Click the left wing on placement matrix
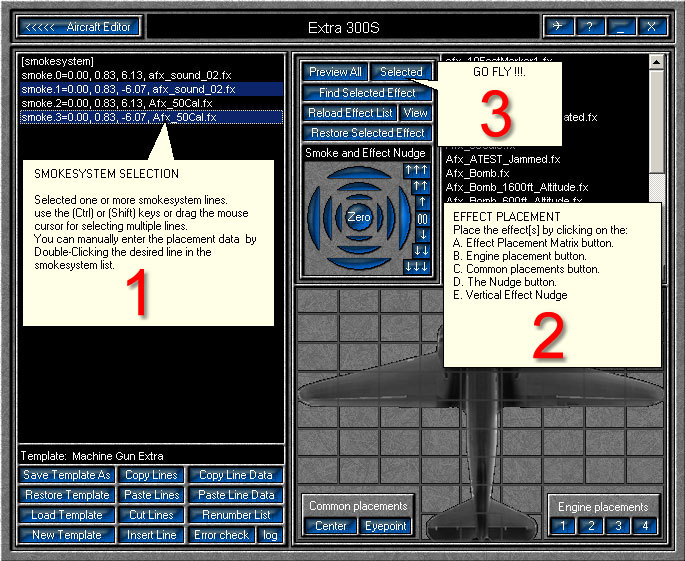 [376, 389]
